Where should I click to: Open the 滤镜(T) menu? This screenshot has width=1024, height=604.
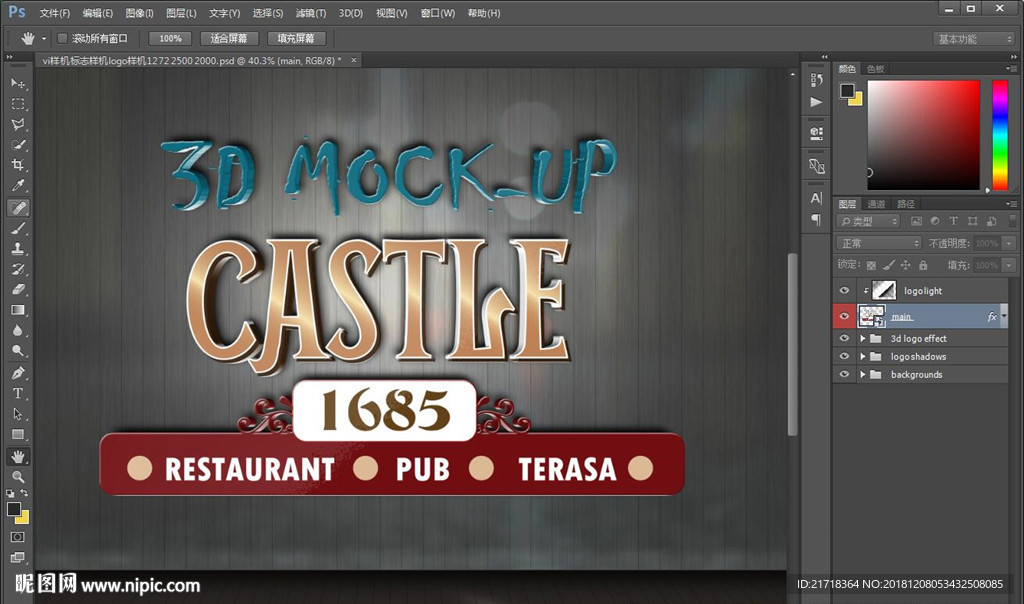tap(311, 13)
